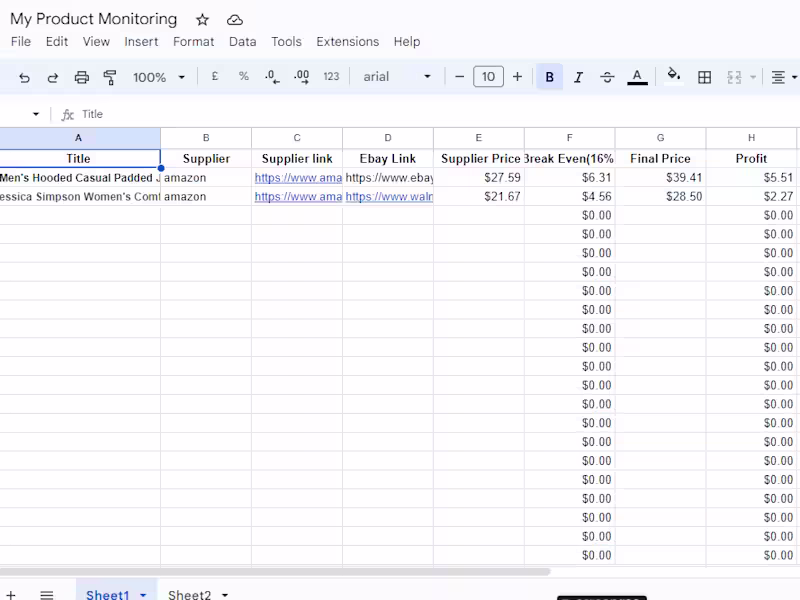
Task: Select the $39.41 final price cell
Action: click(x=660, y=178)
